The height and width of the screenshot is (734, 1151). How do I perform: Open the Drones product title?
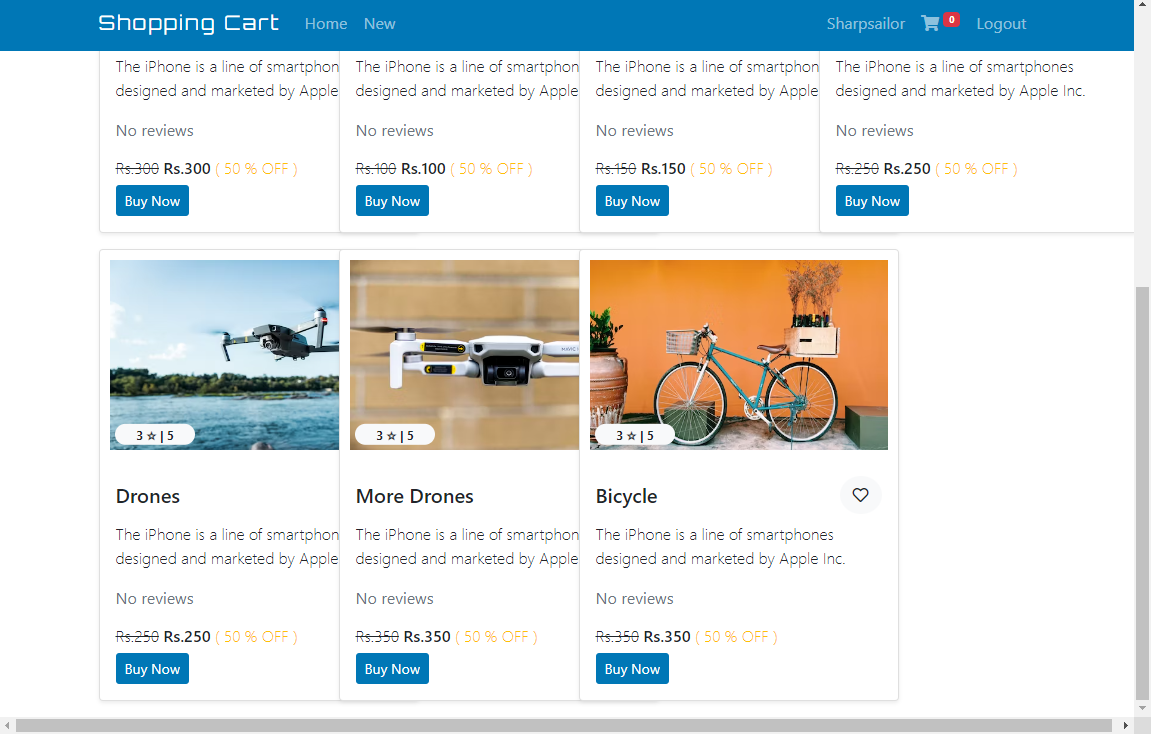pos(147,496)
